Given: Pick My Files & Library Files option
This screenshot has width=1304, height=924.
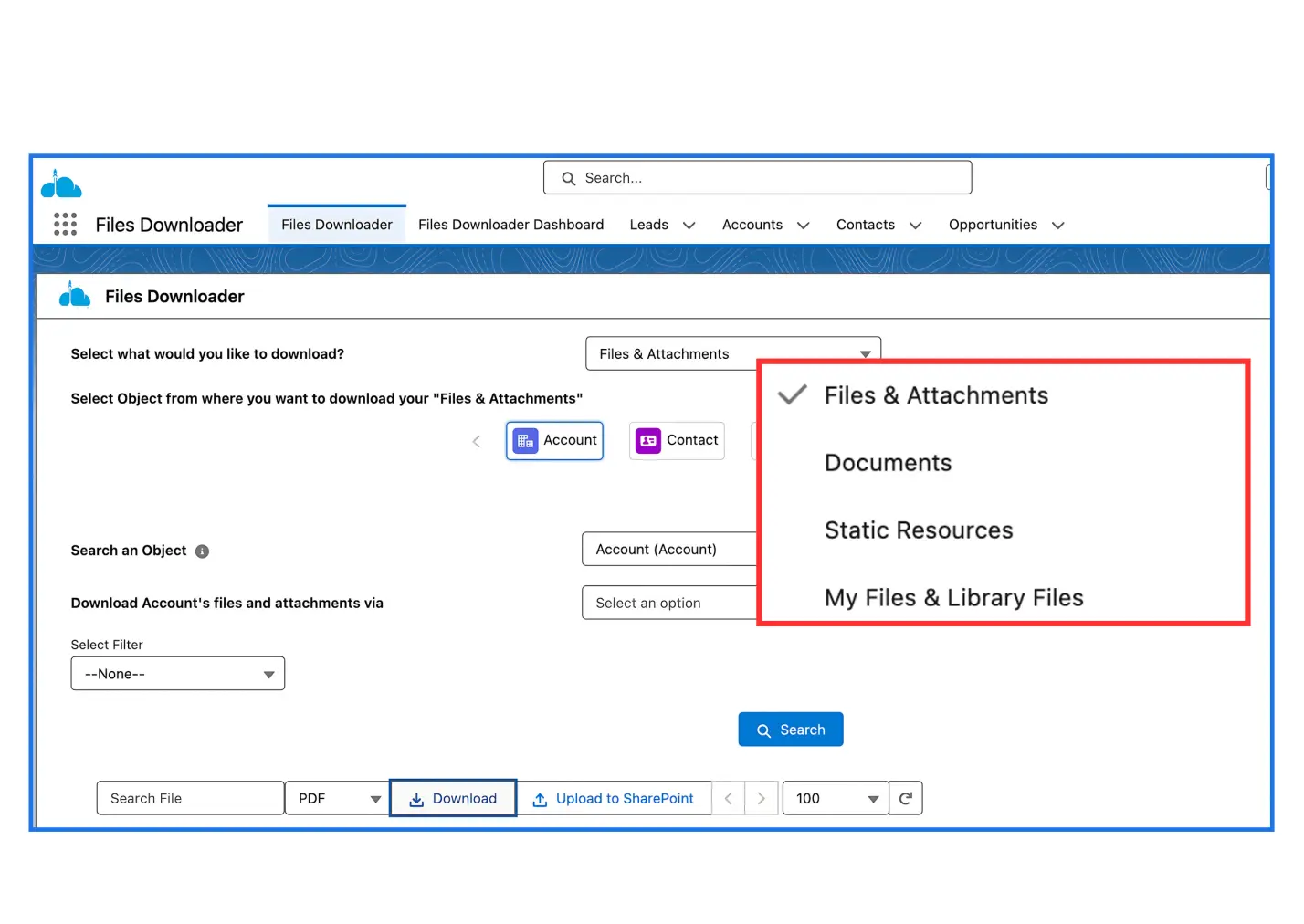Looking at the screenshot, I should (x=953, y=598).
